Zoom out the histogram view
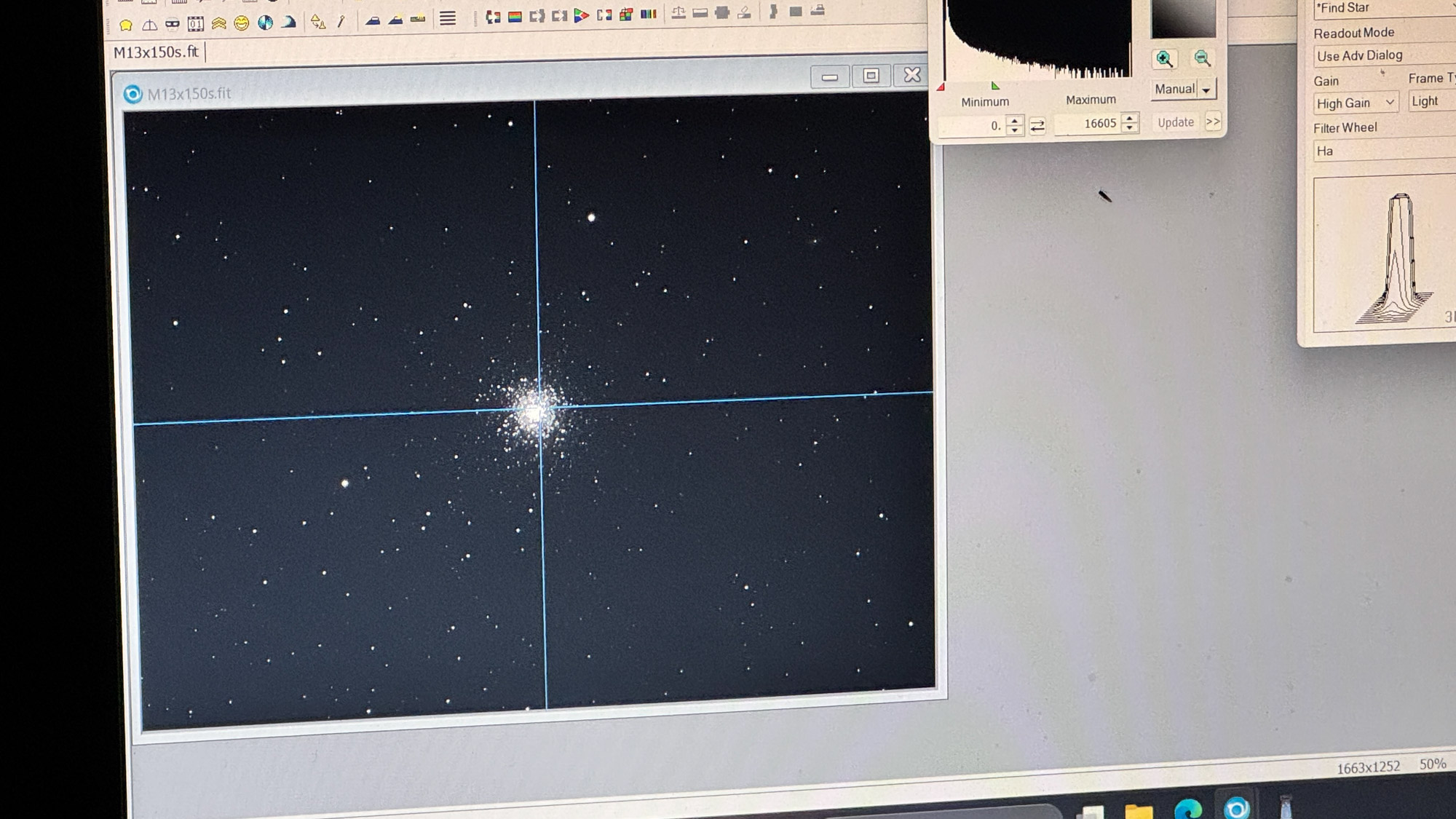Screen dimensions: 1456x819 point(1202,58)
